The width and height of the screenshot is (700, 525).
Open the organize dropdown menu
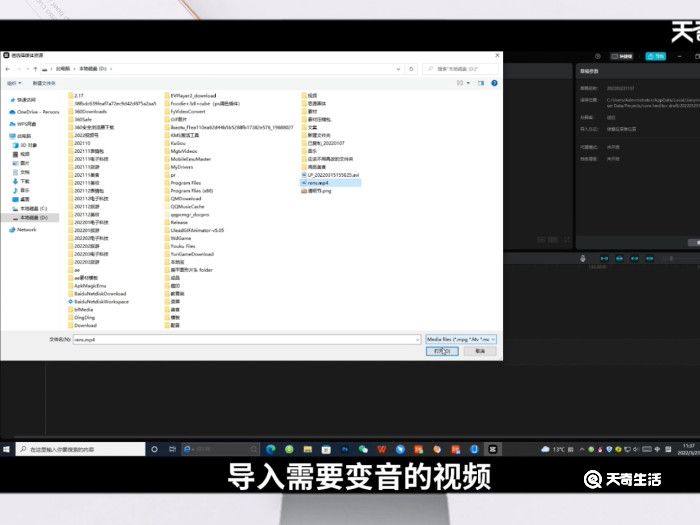[x=14, y=83]
